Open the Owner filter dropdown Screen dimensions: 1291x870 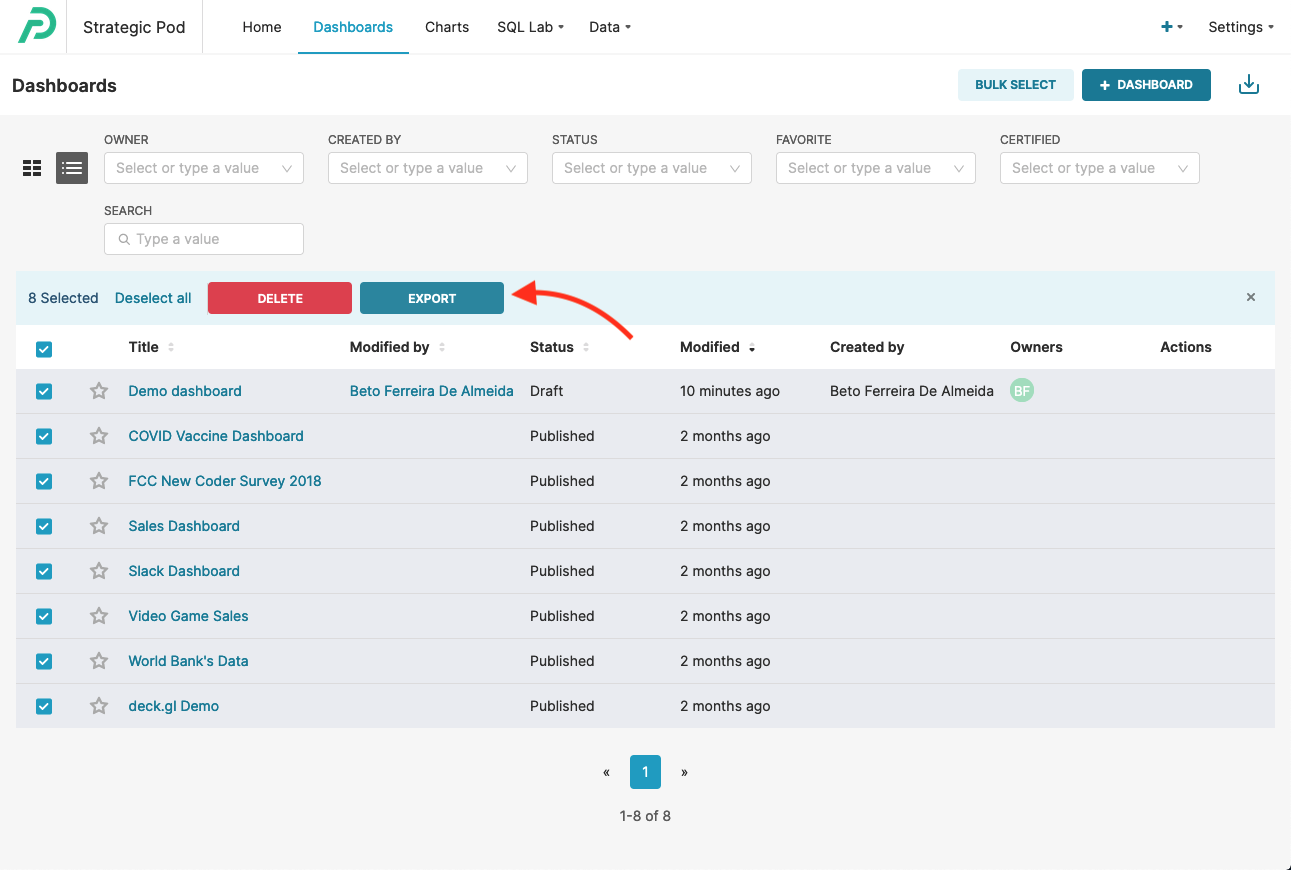(204, 168)
